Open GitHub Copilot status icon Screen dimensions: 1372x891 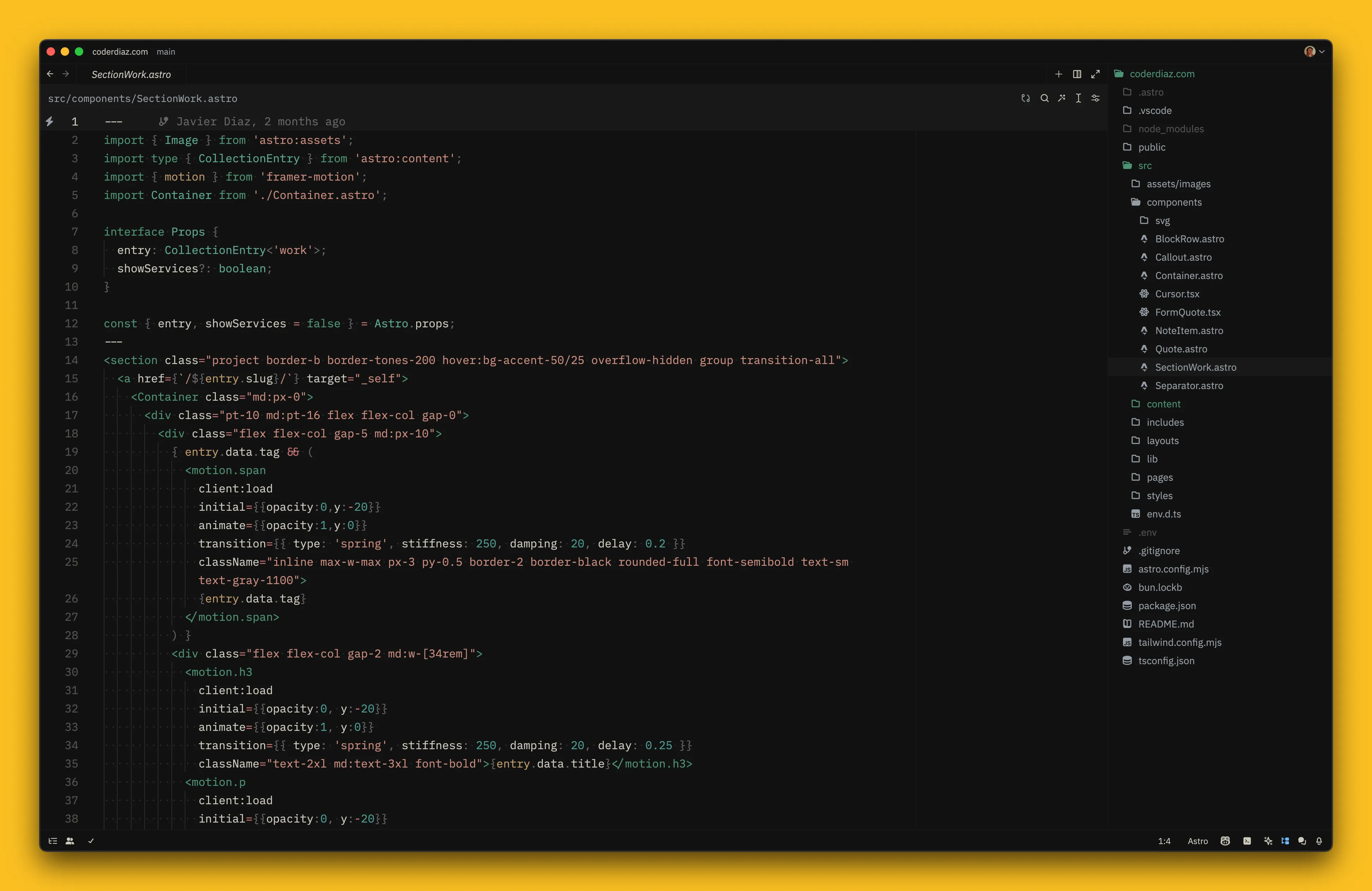click(1225, 841)
